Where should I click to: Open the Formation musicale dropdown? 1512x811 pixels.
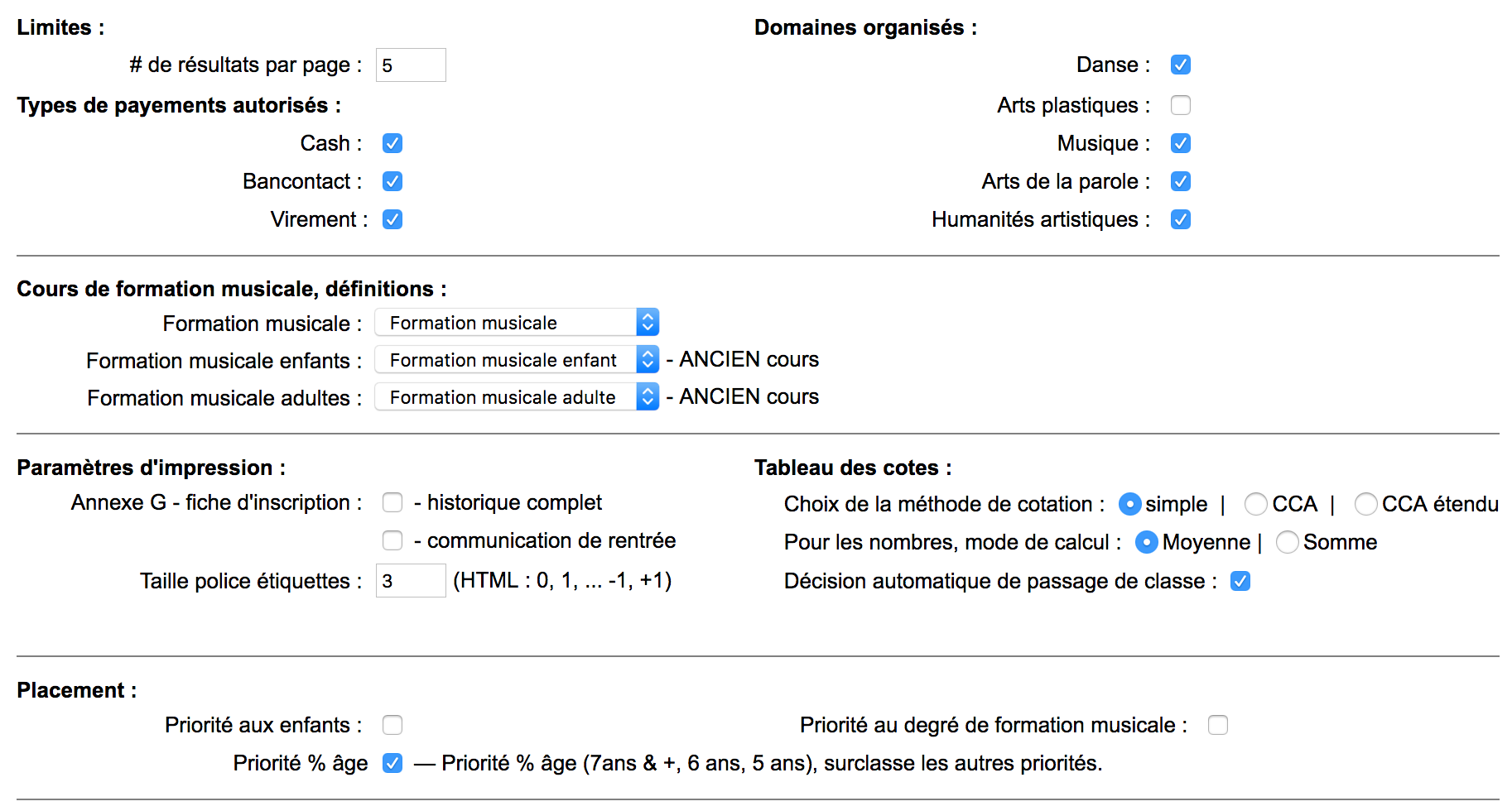tap(517, 323)
